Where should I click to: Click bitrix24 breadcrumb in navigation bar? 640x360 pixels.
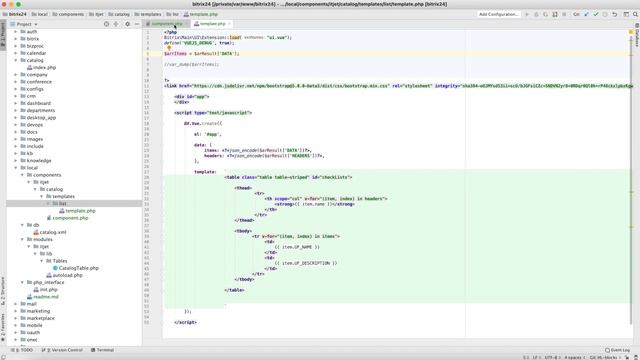(15, 14)
